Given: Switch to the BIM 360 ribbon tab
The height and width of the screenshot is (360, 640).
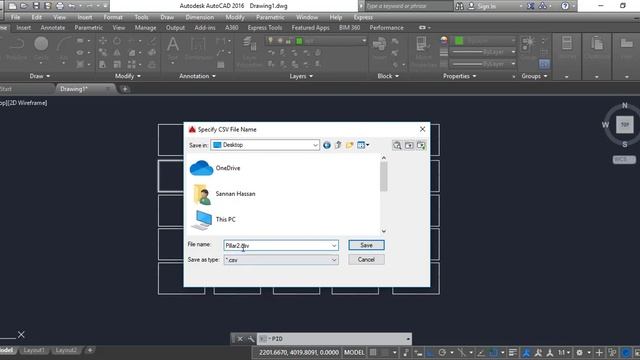Looking at the screenshot, I should [x=349, y=28].
